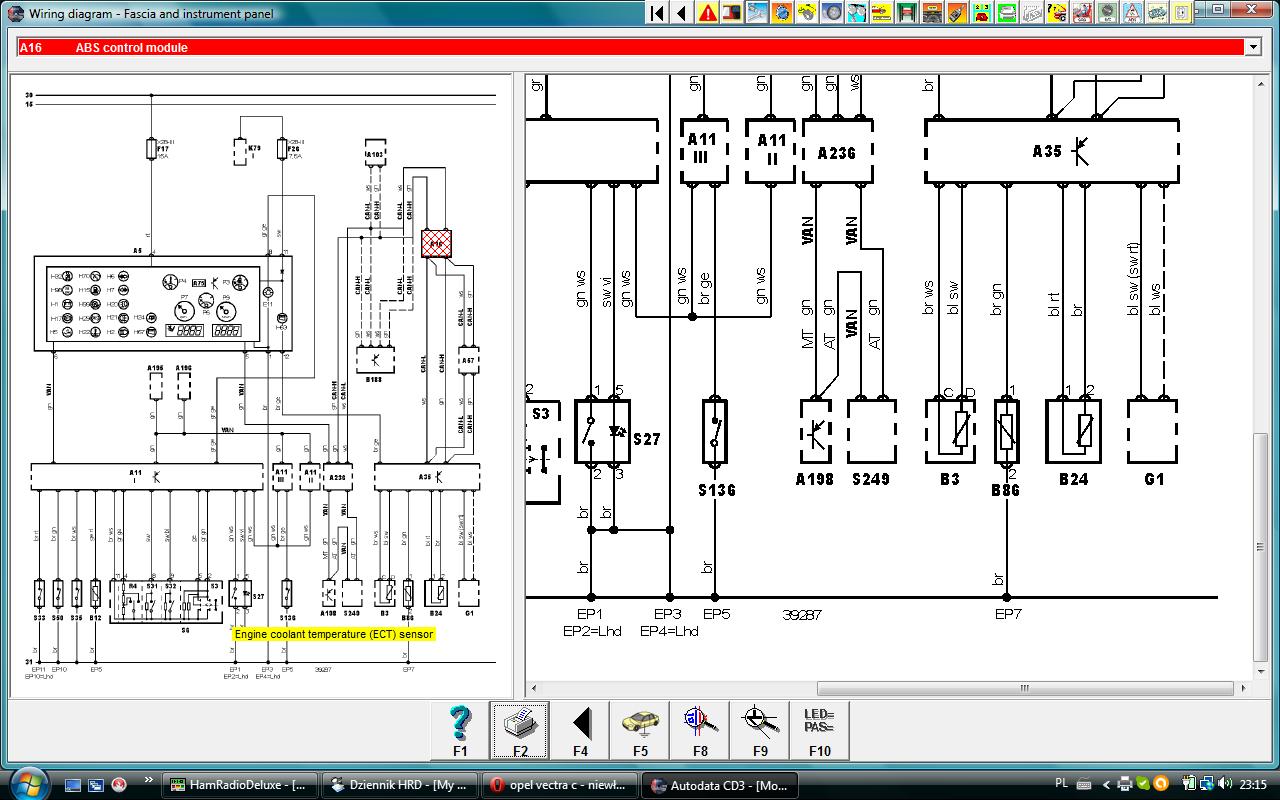
Task: Click the B86 label in enlarged diagram
Action: [1005, 491]
